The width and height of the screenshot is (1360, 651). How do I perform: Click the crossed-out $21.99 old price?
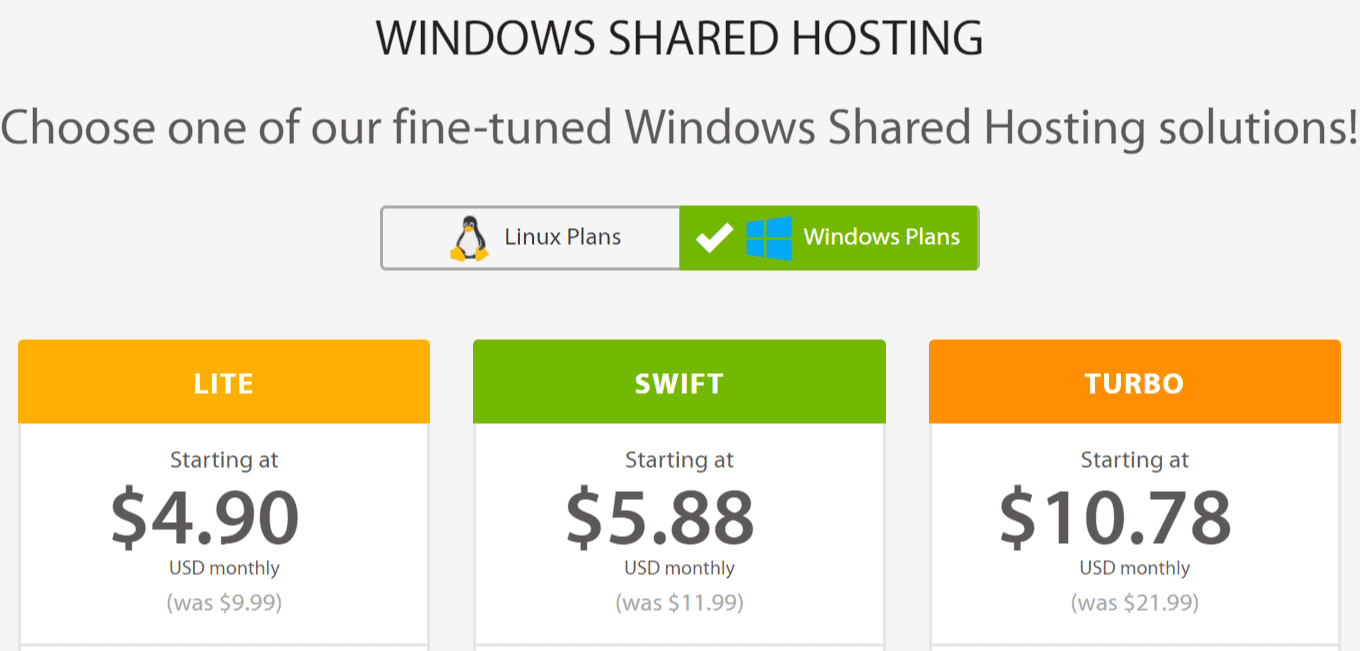tap(1134, 602)
